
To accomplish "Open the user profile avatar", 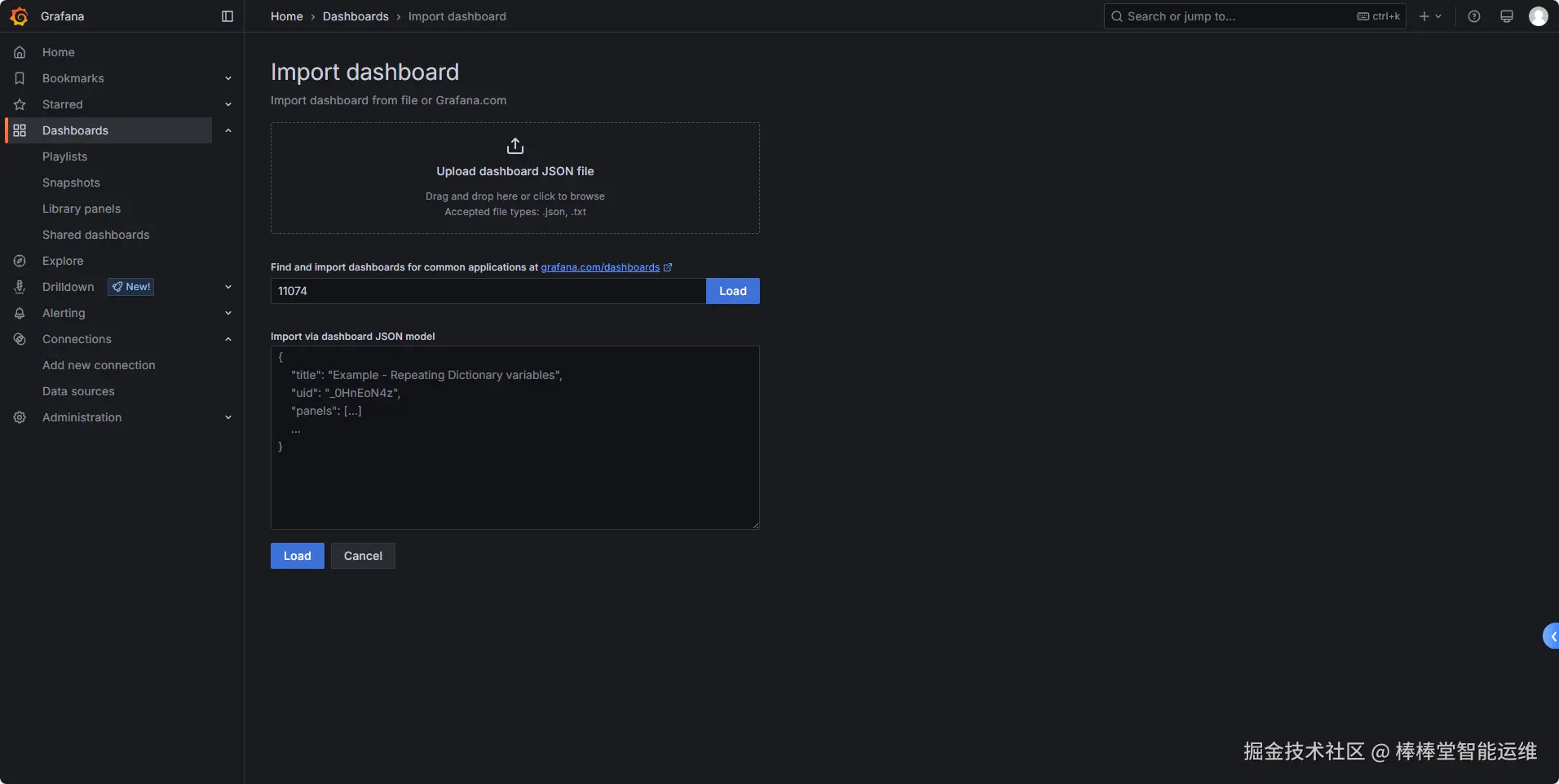I will pos(1539,16).
